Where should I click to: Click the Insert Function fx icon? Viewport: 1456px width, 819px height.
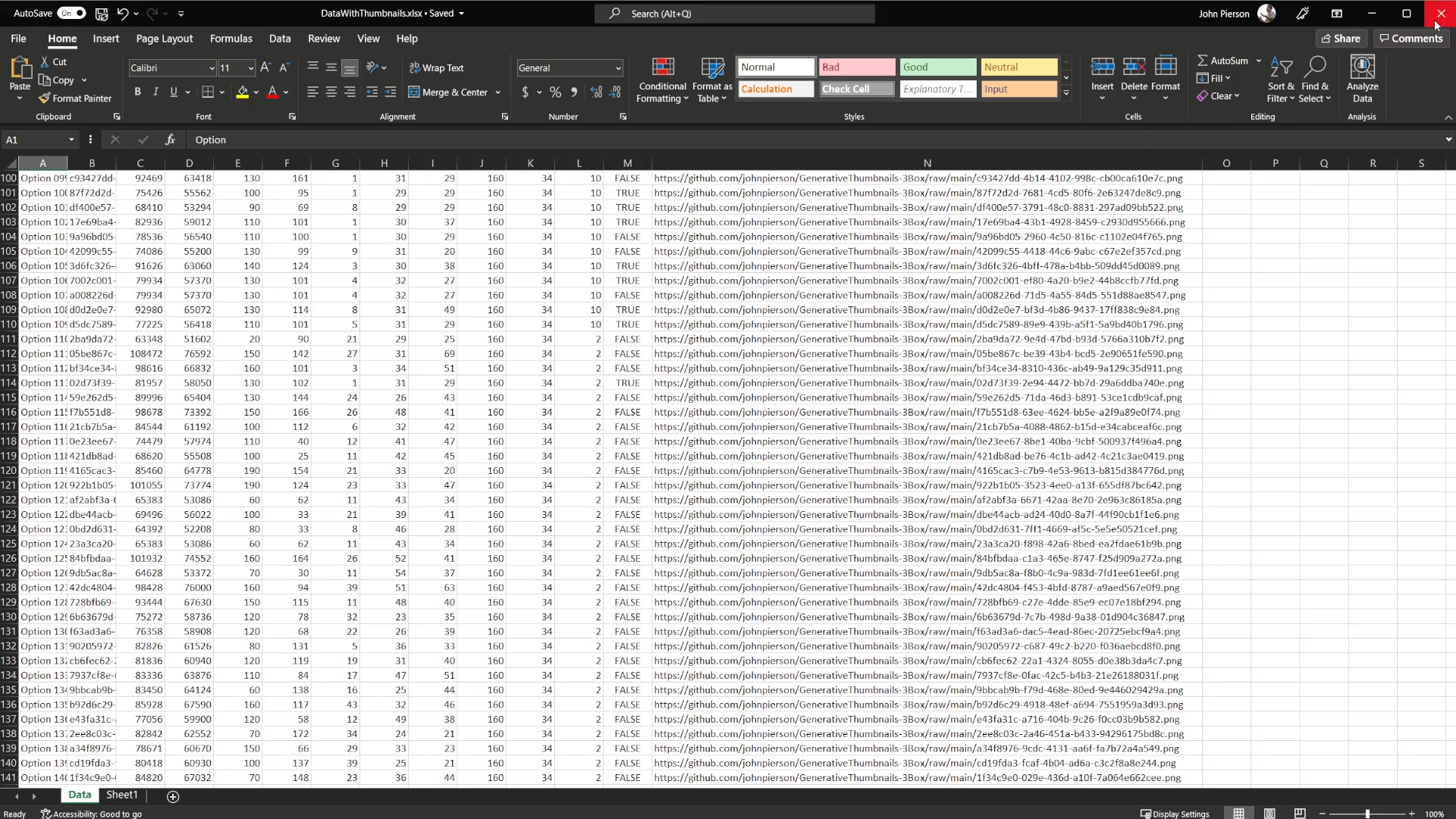[x=170, y=140]
